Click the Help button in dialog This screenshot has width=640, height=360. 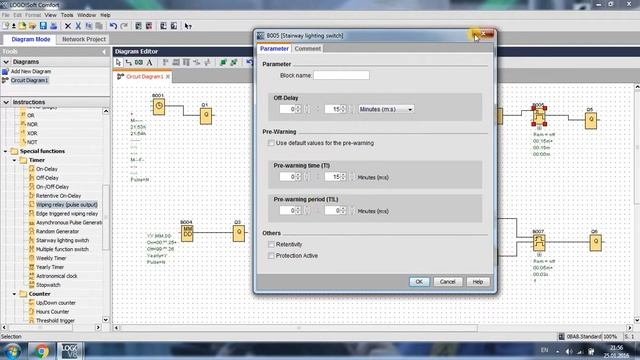pos(478,282)
